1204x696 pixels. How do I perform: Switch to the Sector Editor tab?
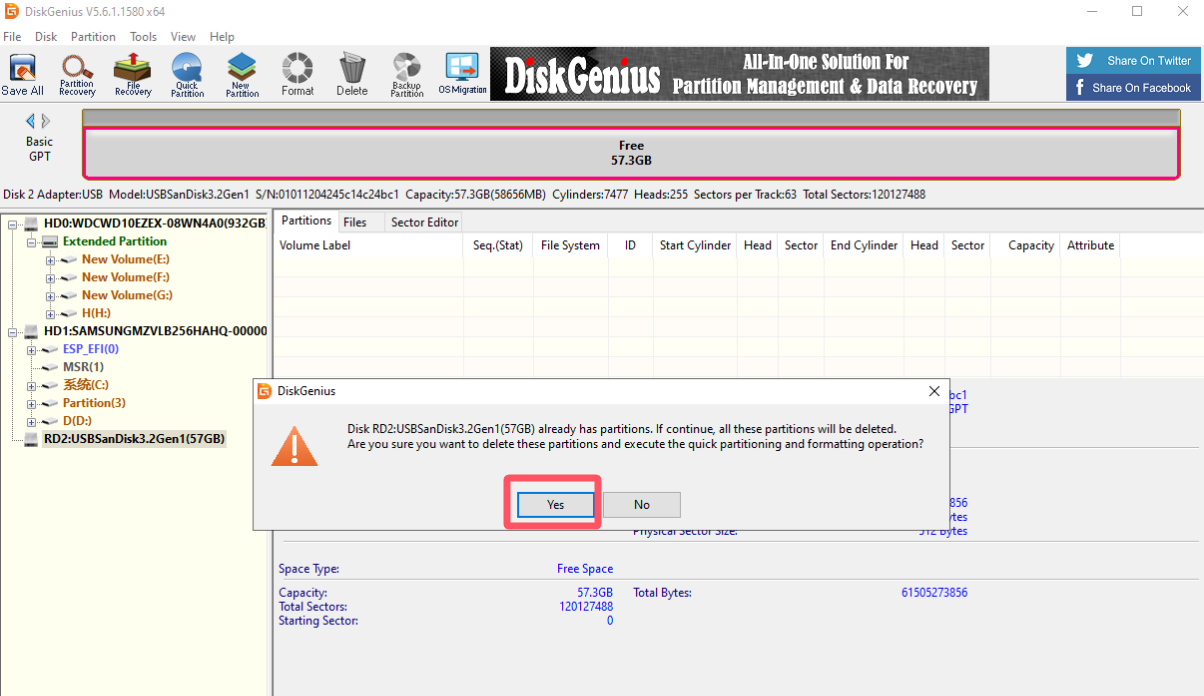pyautogui.click(x=424, y=222)
